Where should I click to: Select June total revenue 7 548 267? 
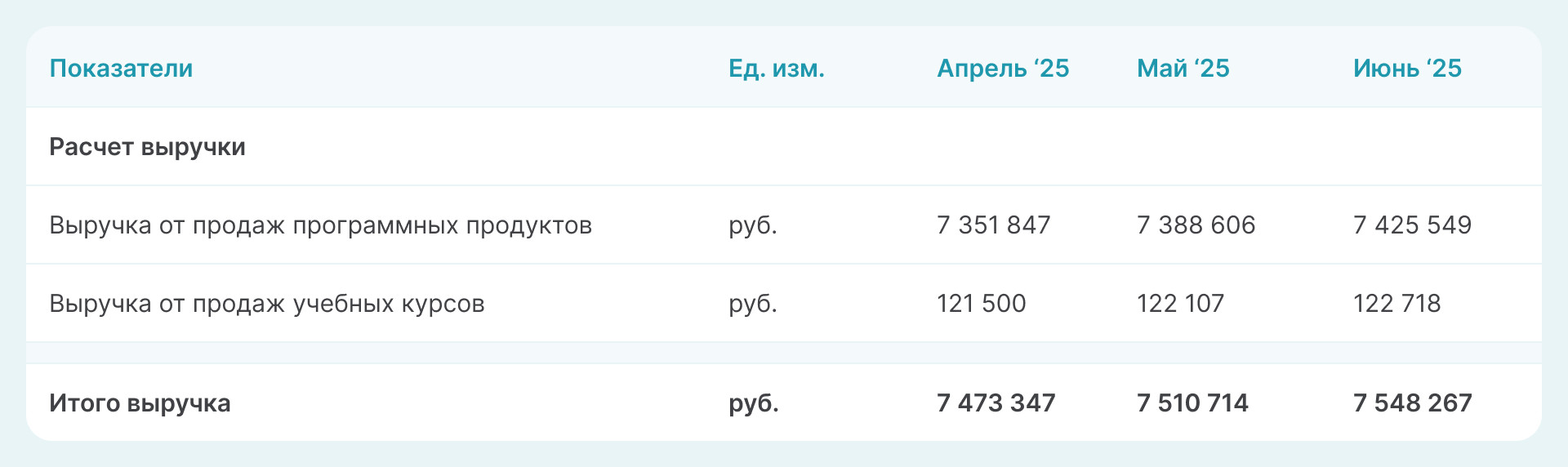click(x=1412, y=403)
